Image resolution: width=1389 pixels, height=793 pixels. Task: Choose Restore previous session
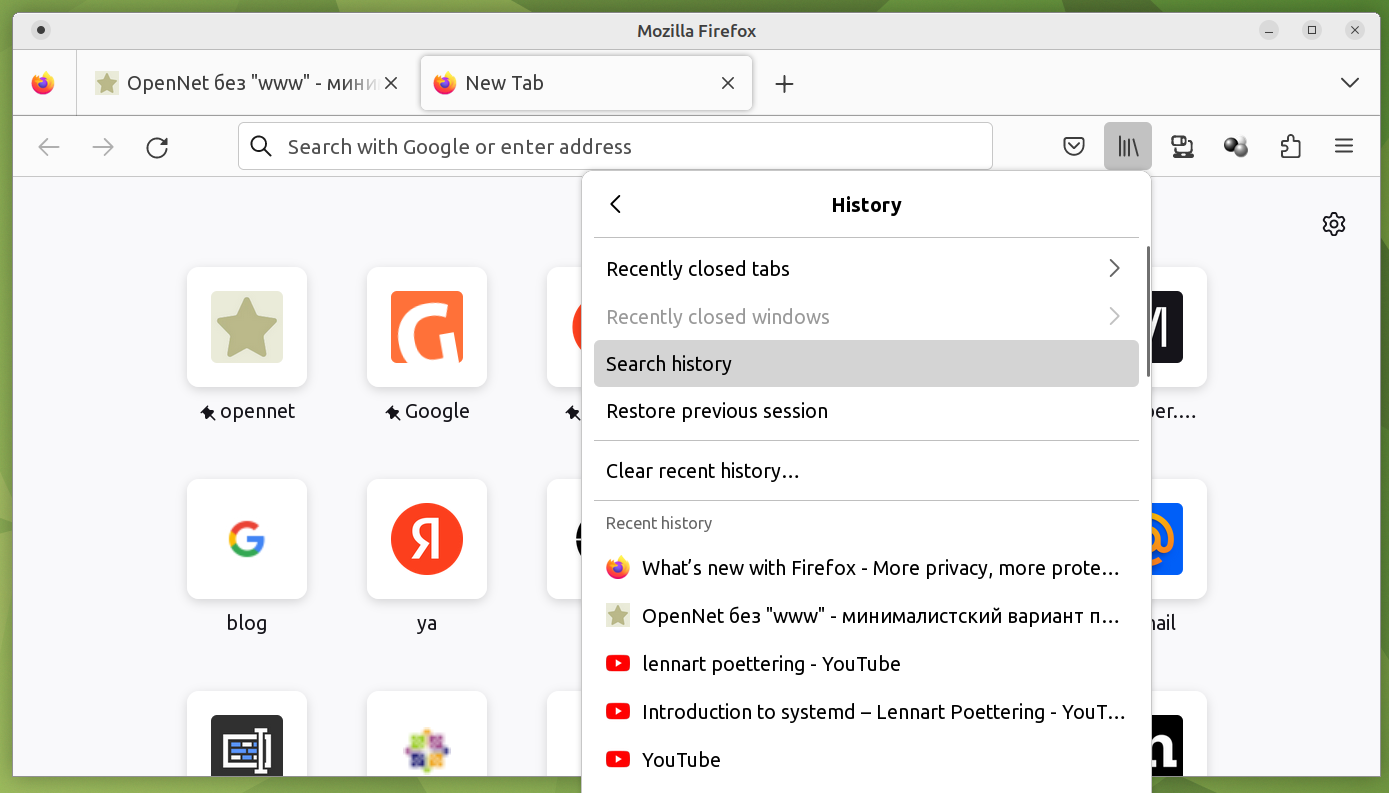point(866,411)
